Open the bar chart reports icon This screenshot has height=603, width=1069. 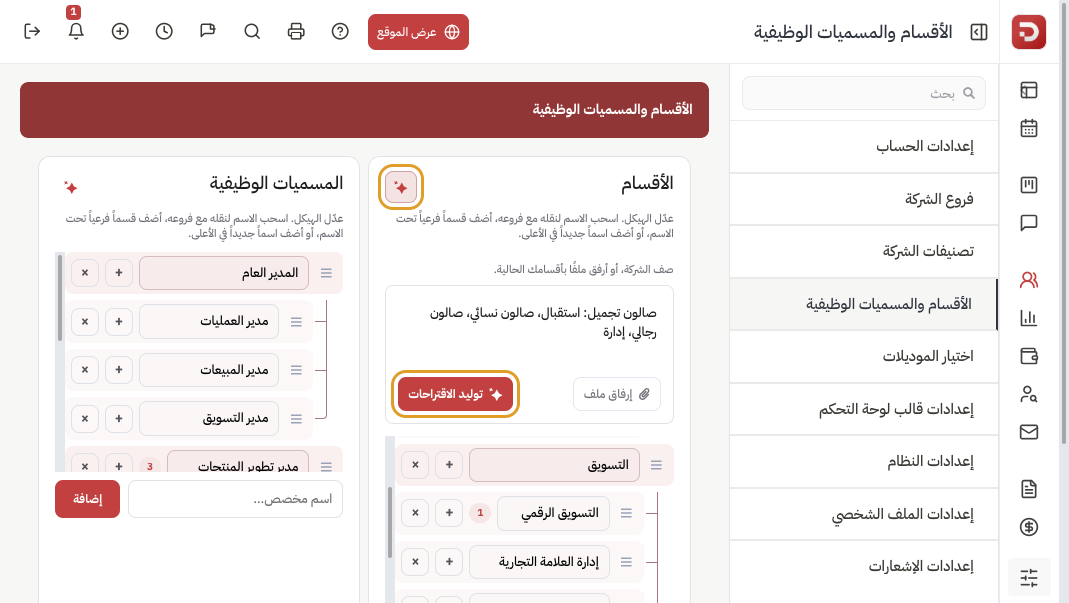[1029, 317]
